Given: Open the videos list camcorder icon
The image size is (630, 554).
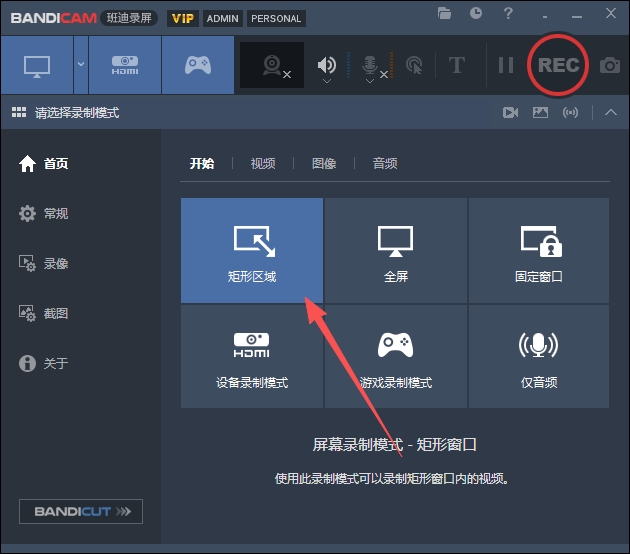Looking at the screenshot, I should click(510, 112).
